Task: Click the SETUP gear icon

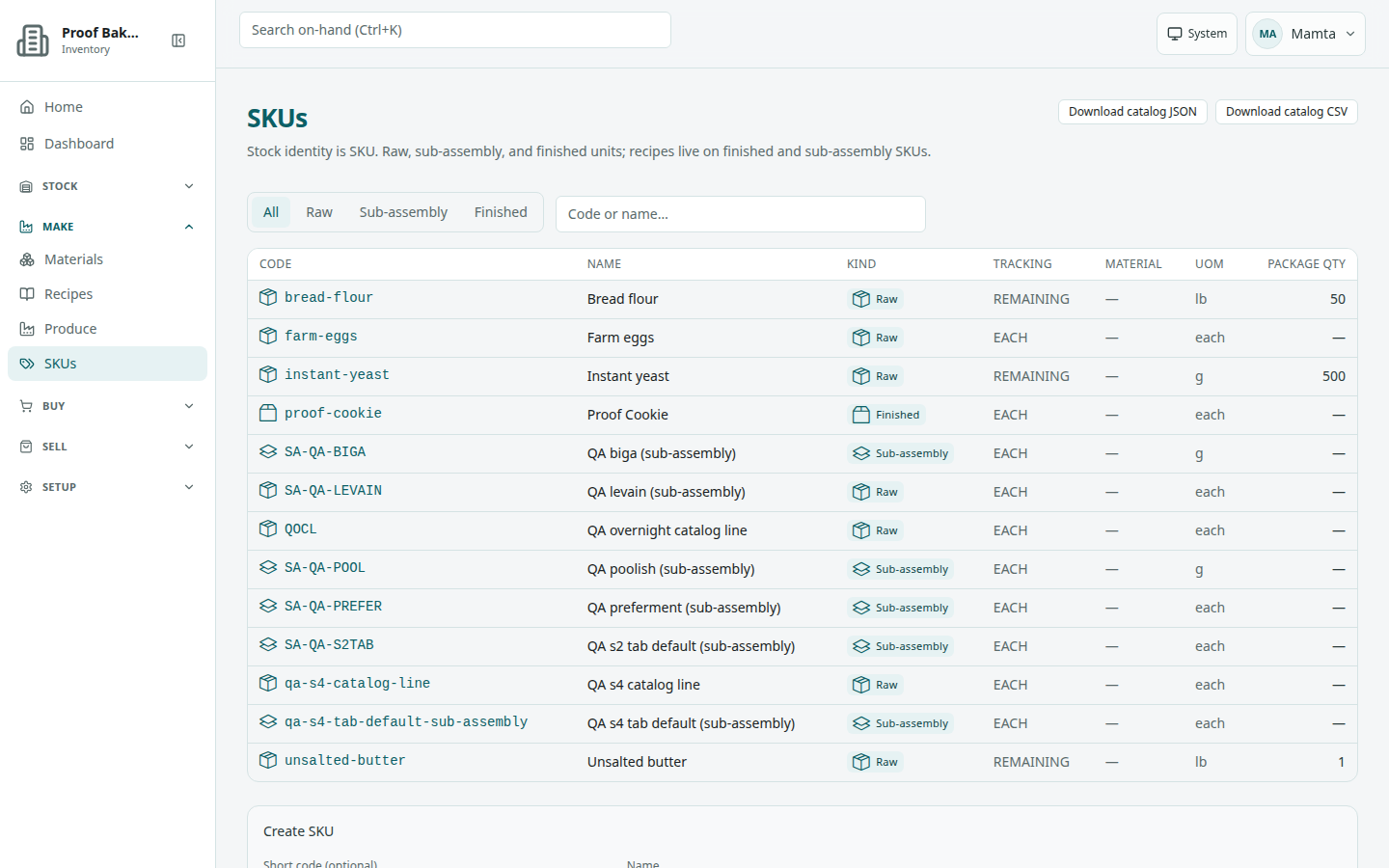Action: coord(26,487)
